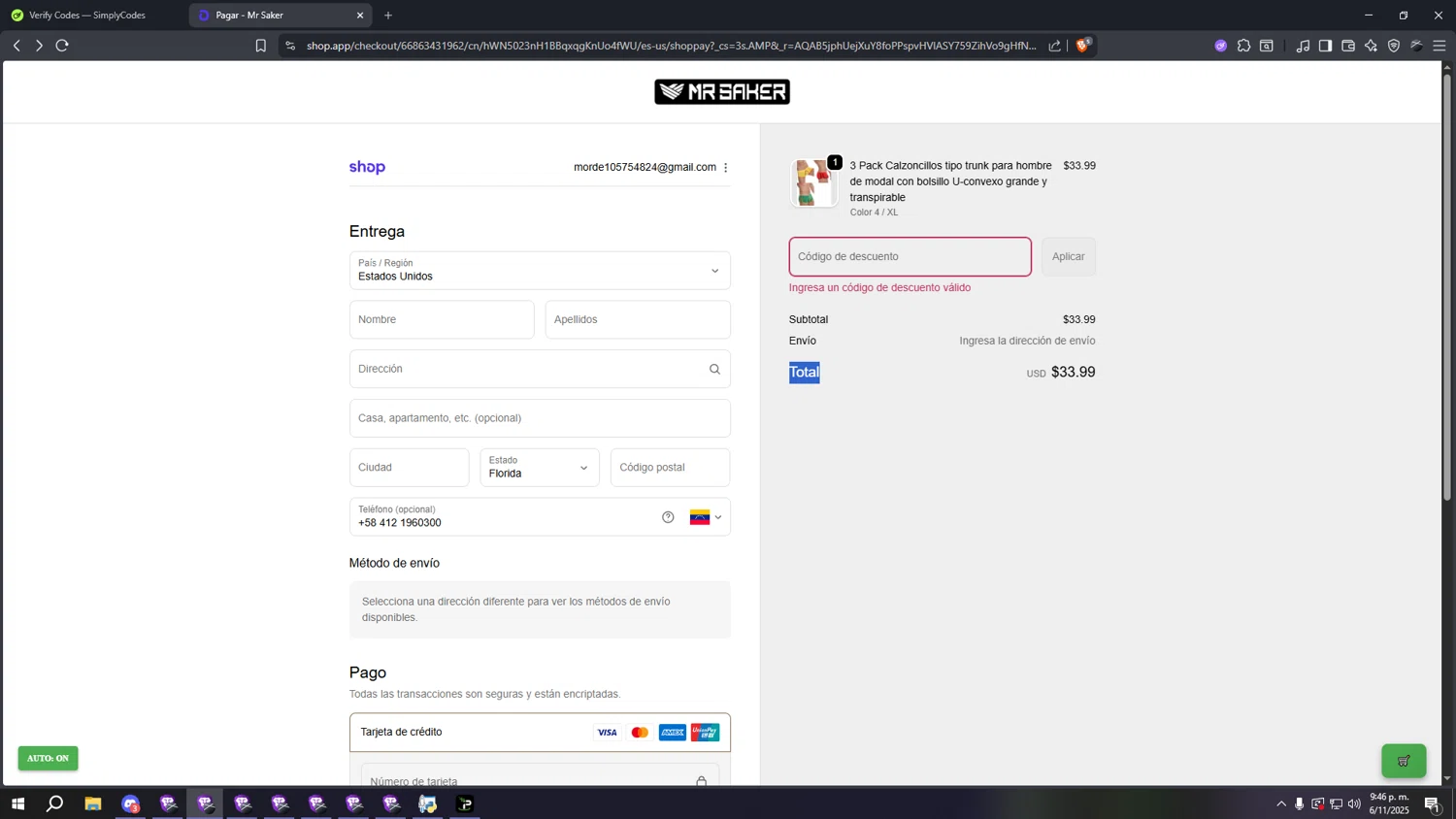Click the Ciudad input field
The height and width of the screenshot is (819, 1456).
410,468
